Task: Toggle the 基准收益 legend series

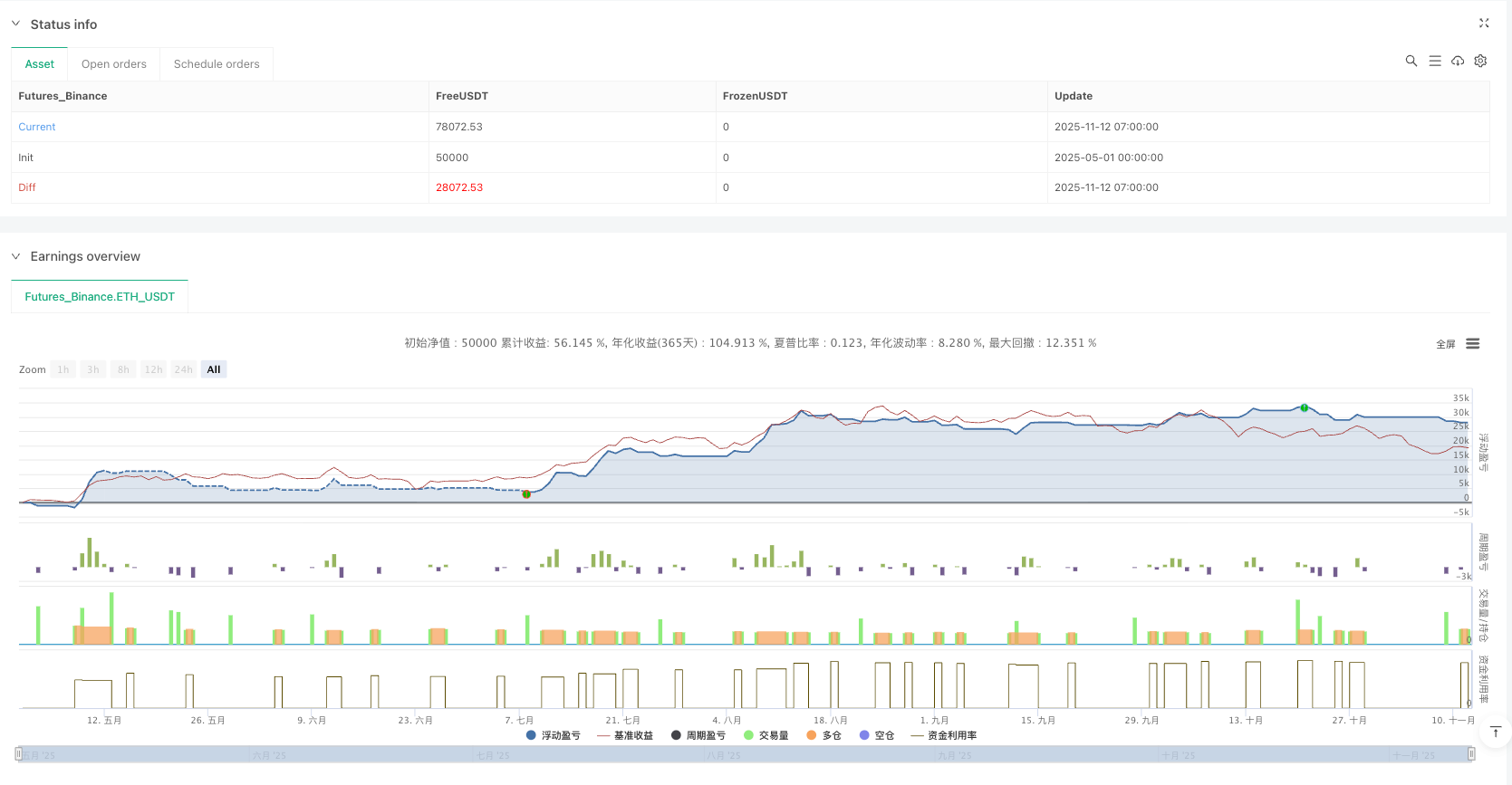Action: 625,735
